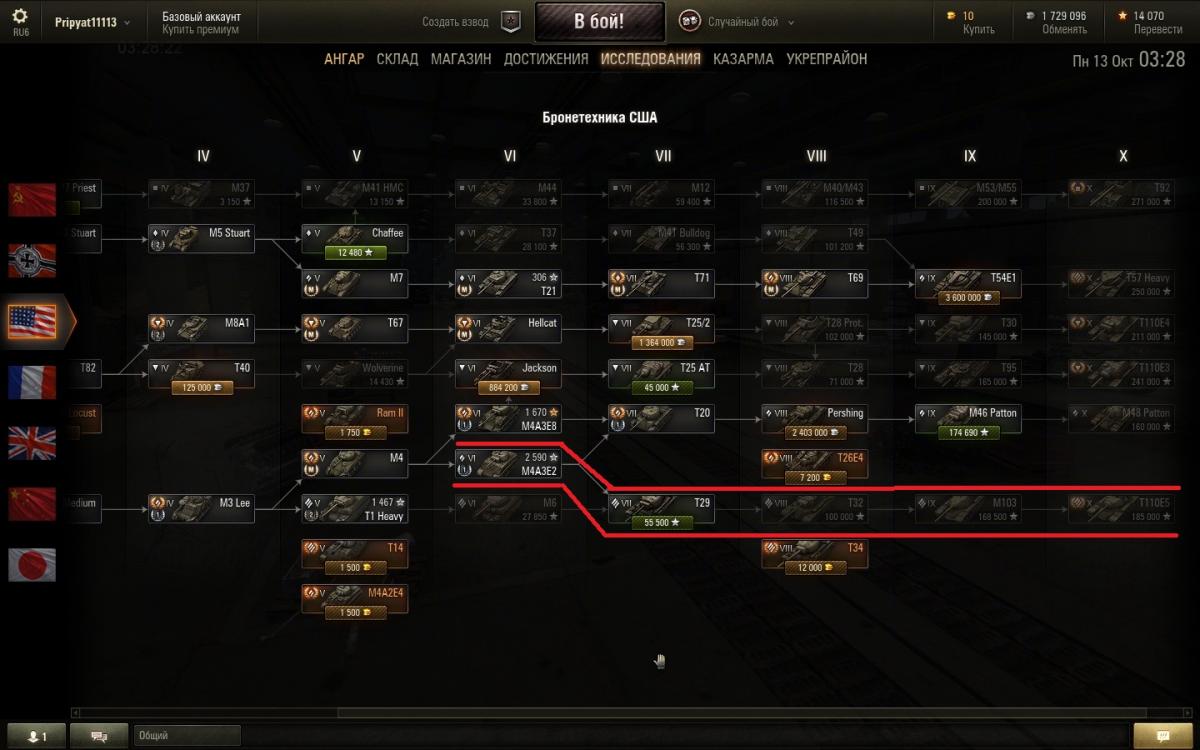Click the В бой! battle button
The height and width of the screenshot is (750, 1200).
point(600,22)
